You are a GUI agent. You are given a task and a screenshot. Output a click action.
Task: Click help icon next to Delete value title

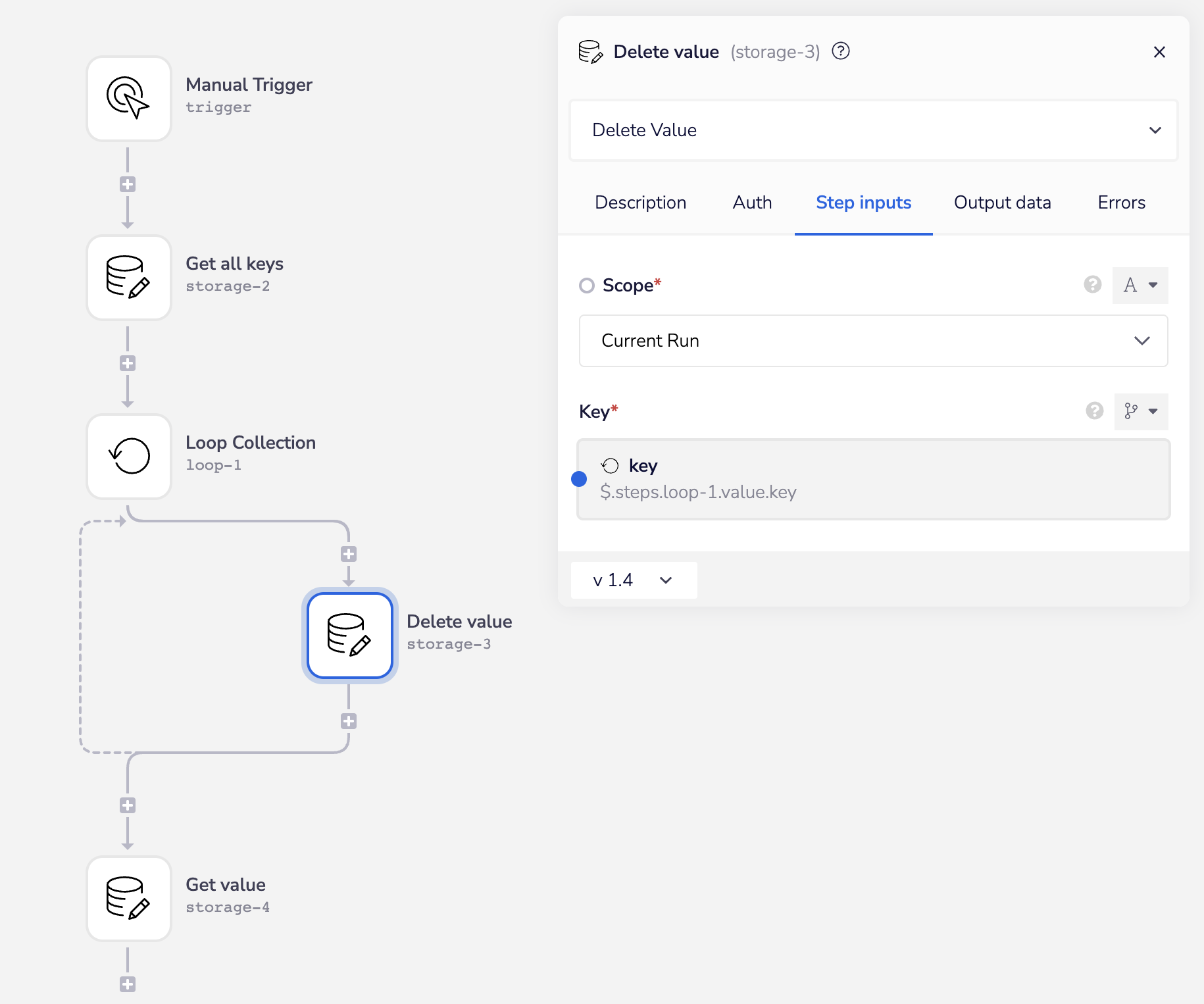pyautogui.click(x=841, y=51)
